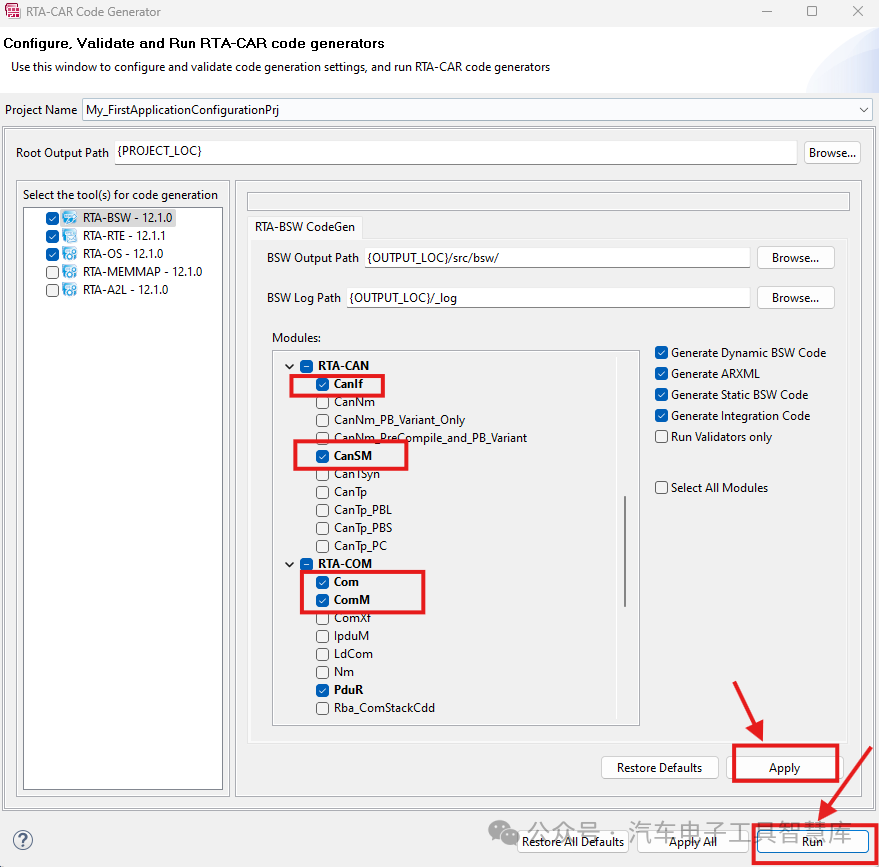Uncheck the RTA-OS tool checkbox
The image size is (879, 867).
52,254
